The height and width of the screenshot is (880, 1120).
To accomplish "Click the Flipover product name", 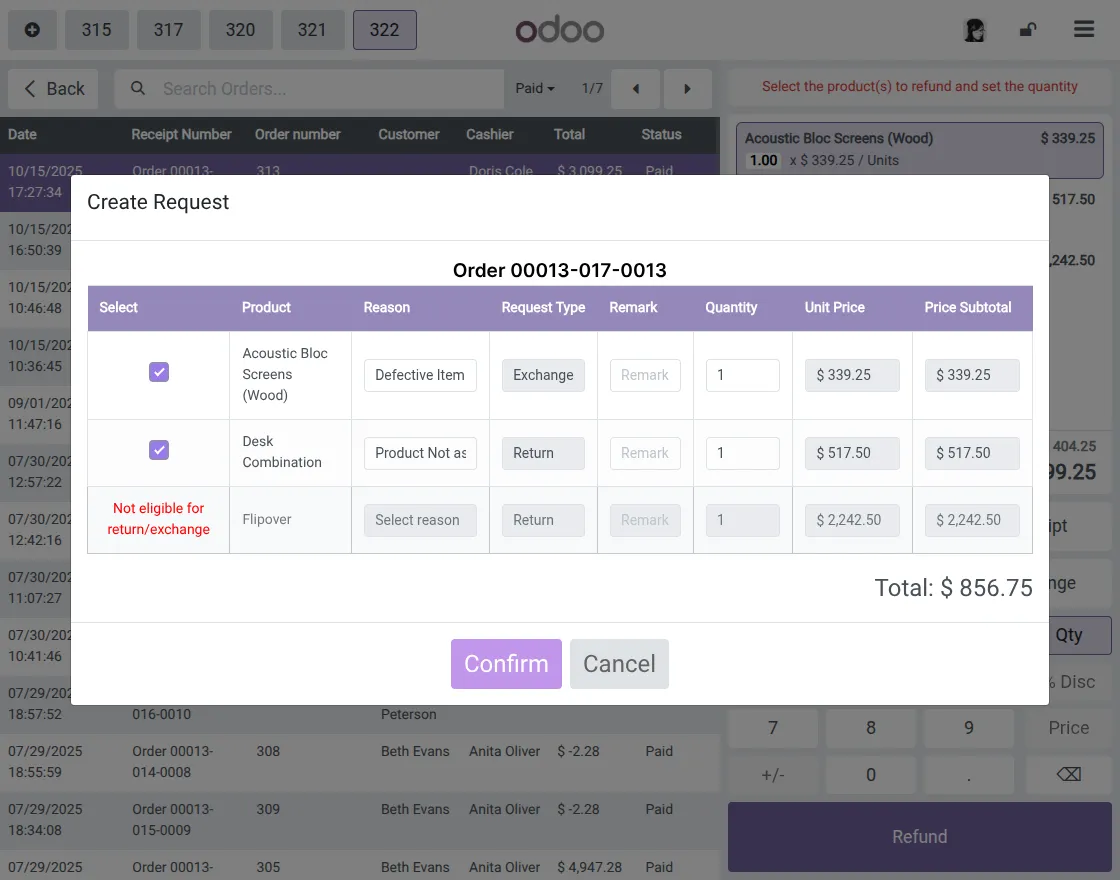I will coord(266,519).
